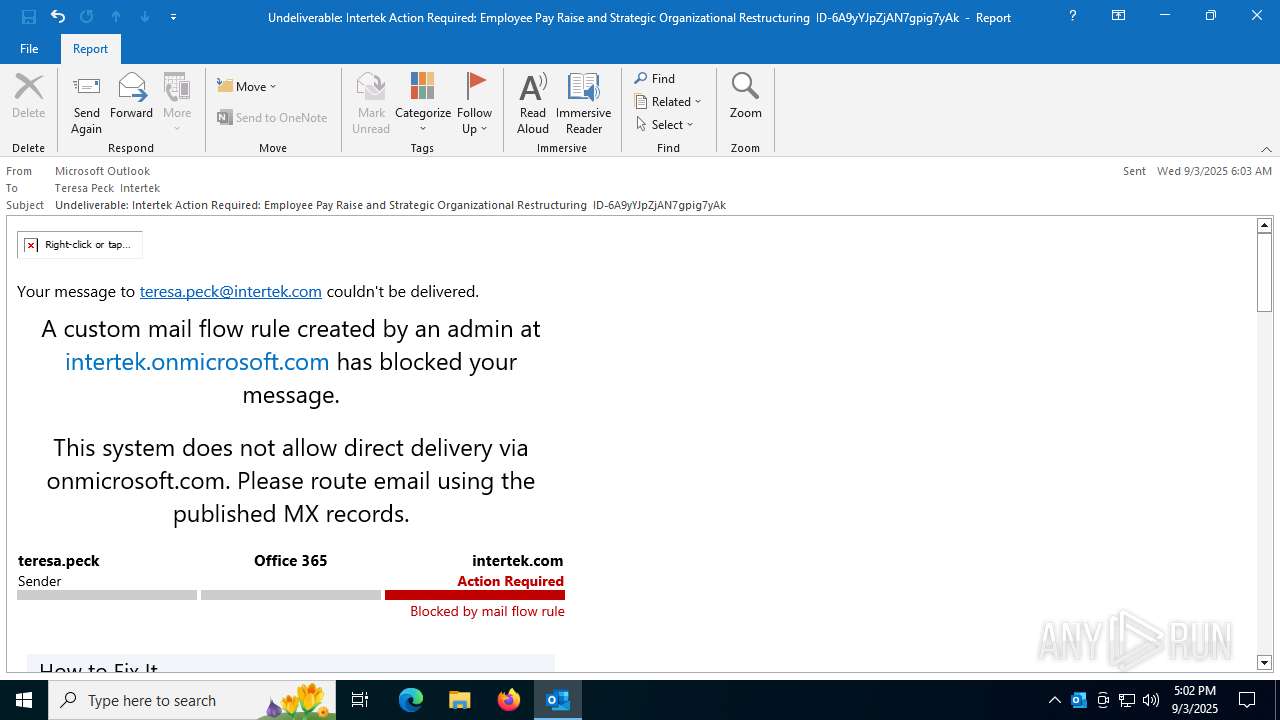
Task: Click the scrollbar up arrow of the message
Action: tap(1264, 225)
